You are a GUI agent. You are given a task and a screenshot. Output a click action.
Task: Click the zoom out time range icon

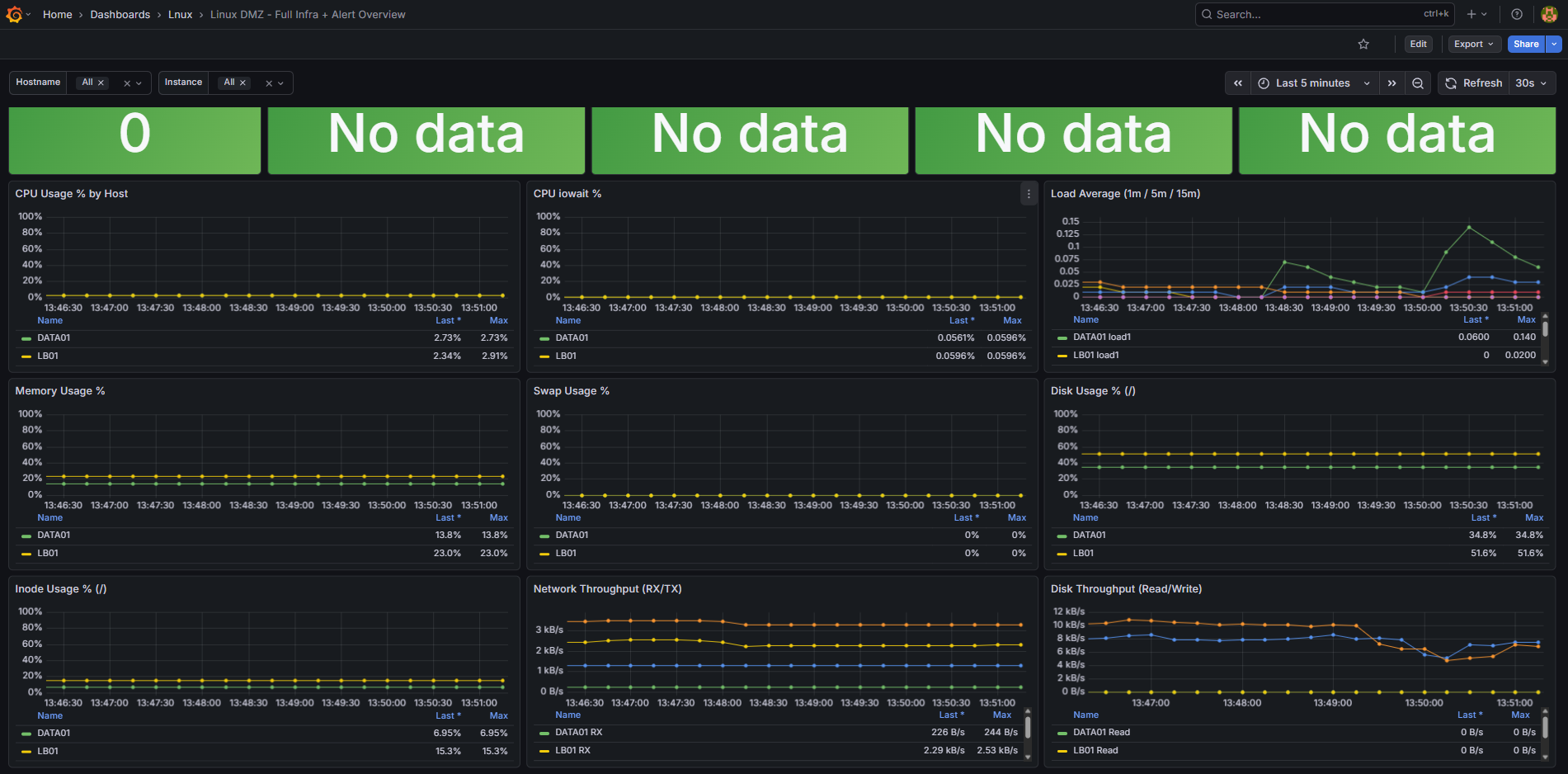point(1418,83)
